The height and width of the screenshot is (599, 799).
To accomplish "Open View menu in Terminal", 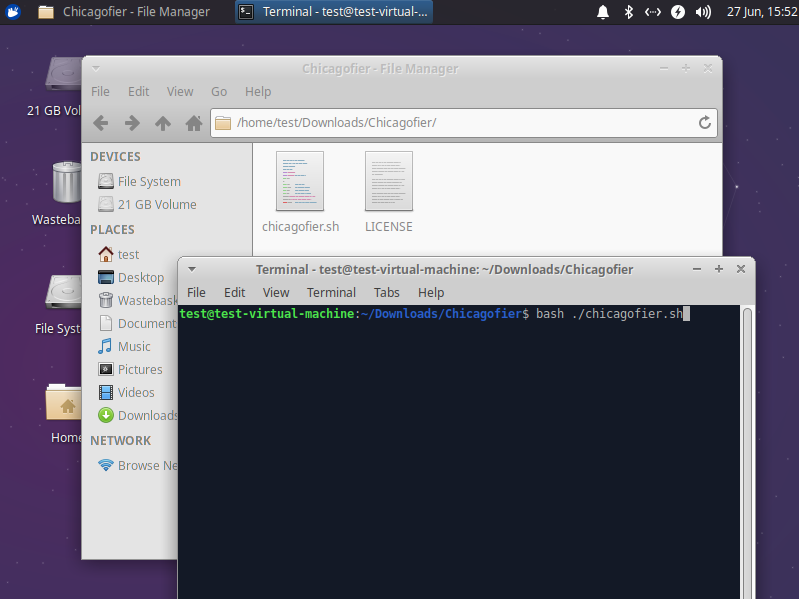I will pyautogui.click(x=276, y=293).
